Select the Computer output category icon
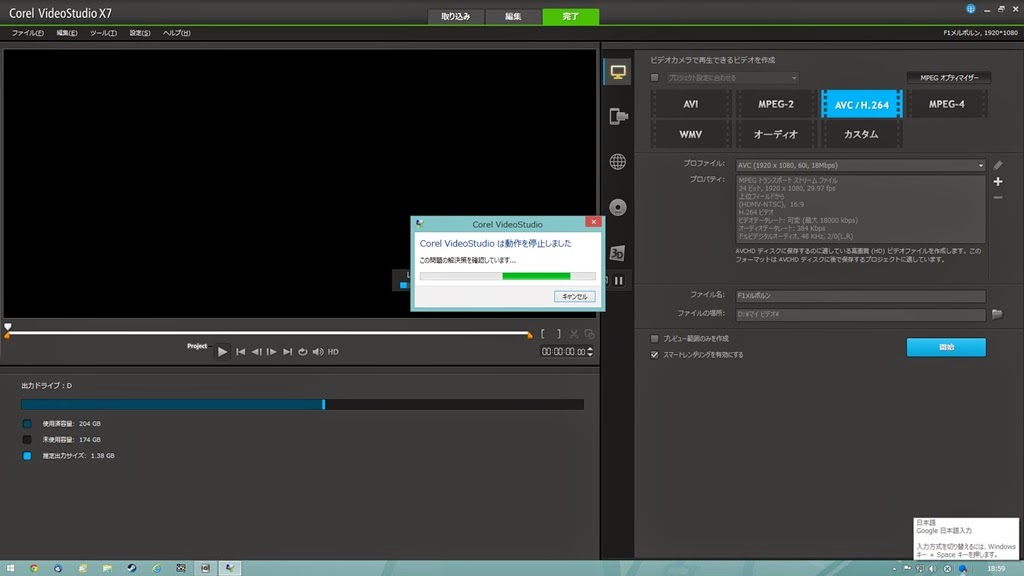 click(x=617, y=72)
